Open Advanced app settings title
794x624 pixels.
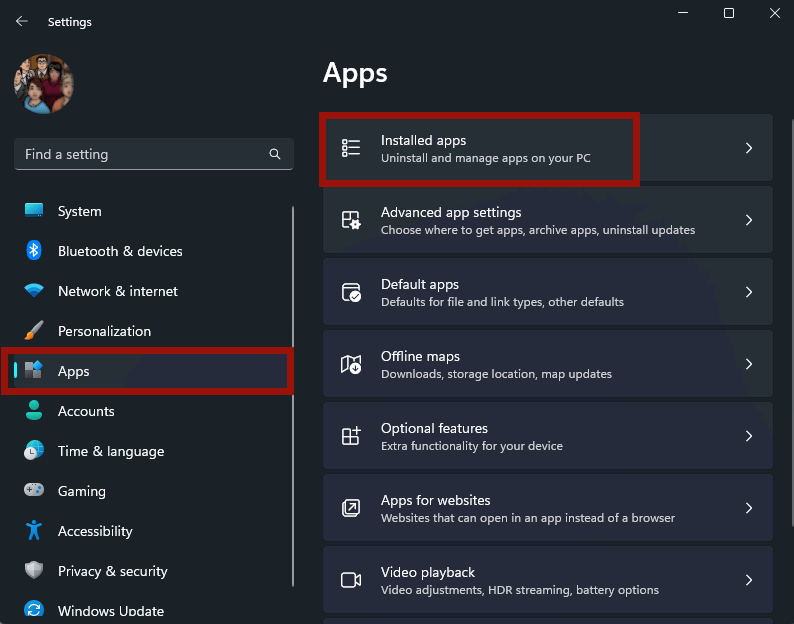(x=451, y=212)
